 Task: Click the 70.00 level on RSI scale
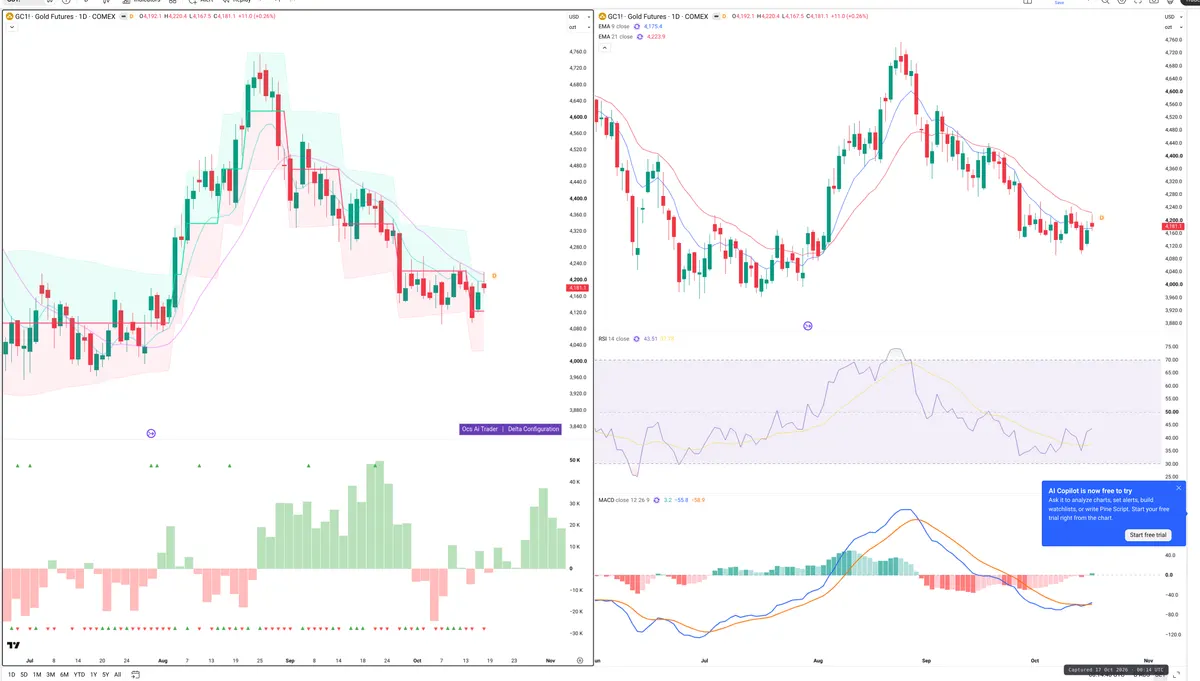pos(1171,359)
